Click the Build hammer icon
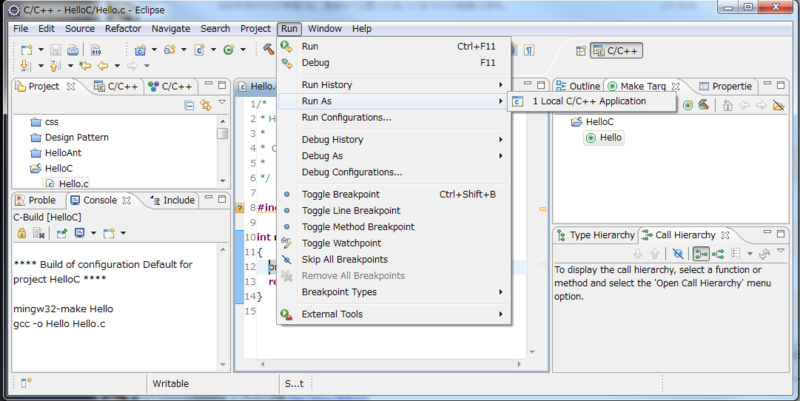This screenshot has width=800, height=401. 268,49
